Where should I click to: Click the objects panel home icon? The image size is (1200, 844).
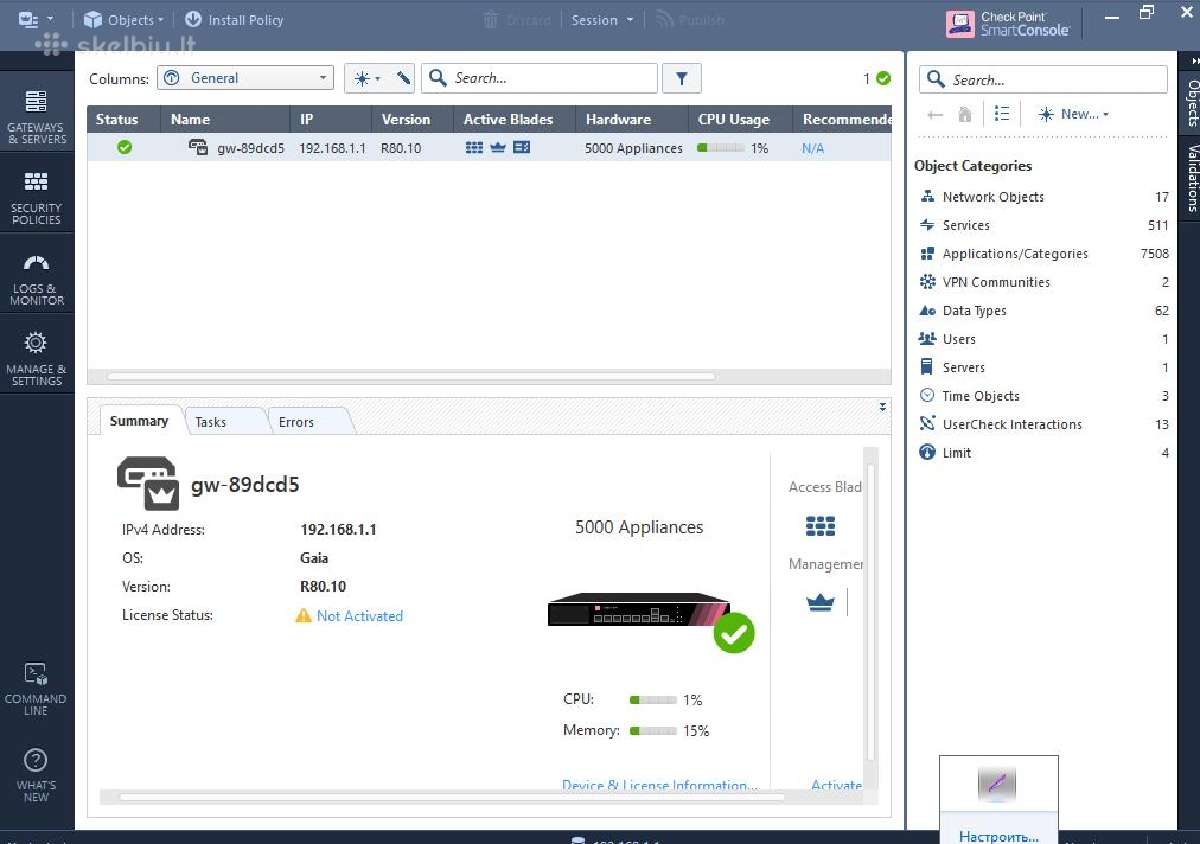965,115
